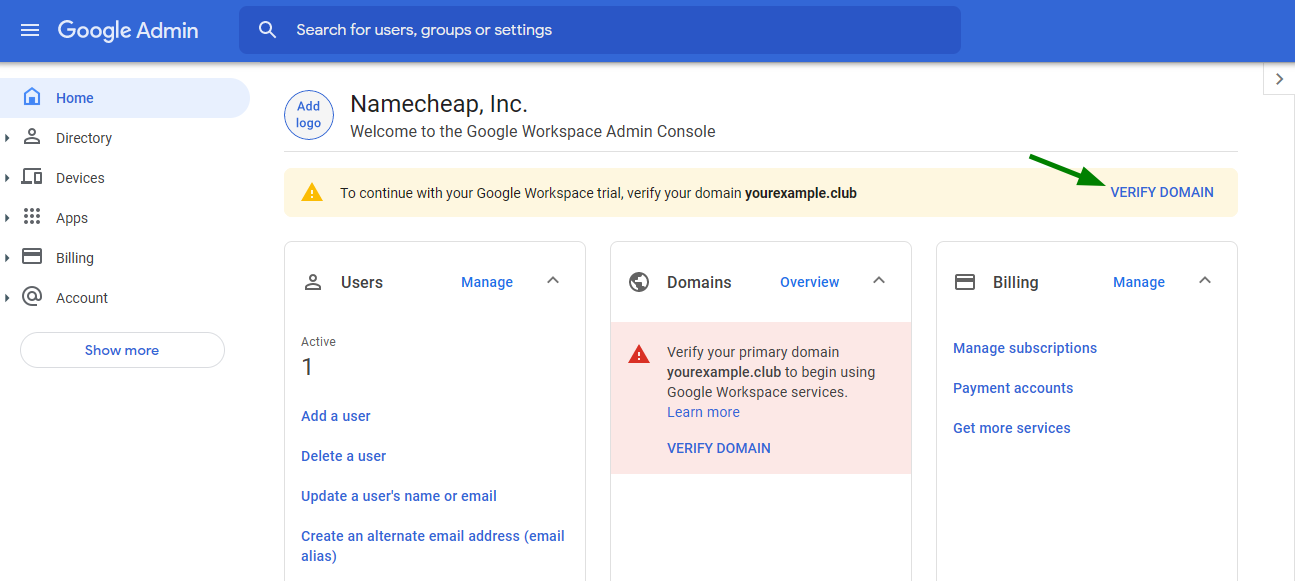Viewport: 1295px width, 581px height.
Task: Expand the Directory tree arrow
Action: [x=8, y=138]
